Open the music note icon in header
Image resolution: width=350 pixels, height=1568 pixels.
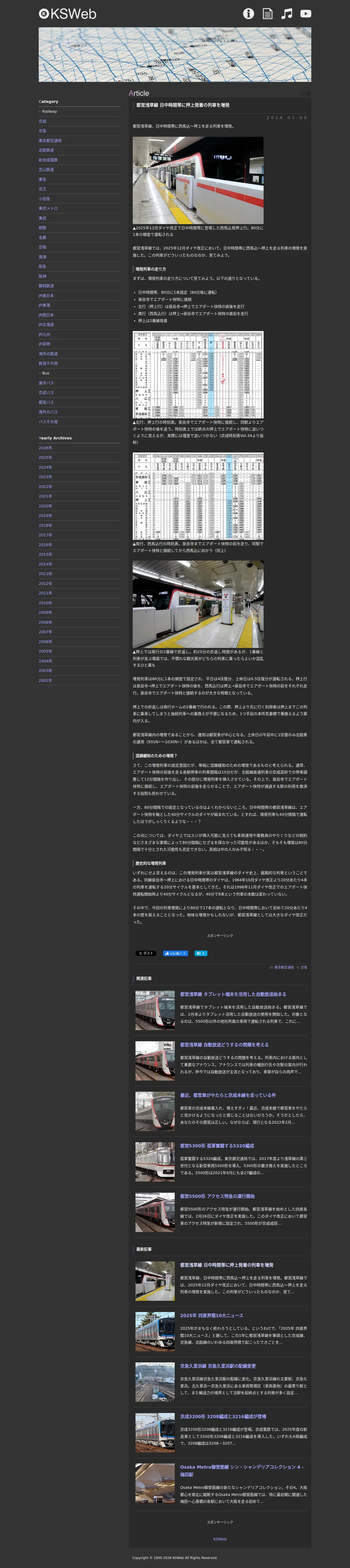pos(287,13)
